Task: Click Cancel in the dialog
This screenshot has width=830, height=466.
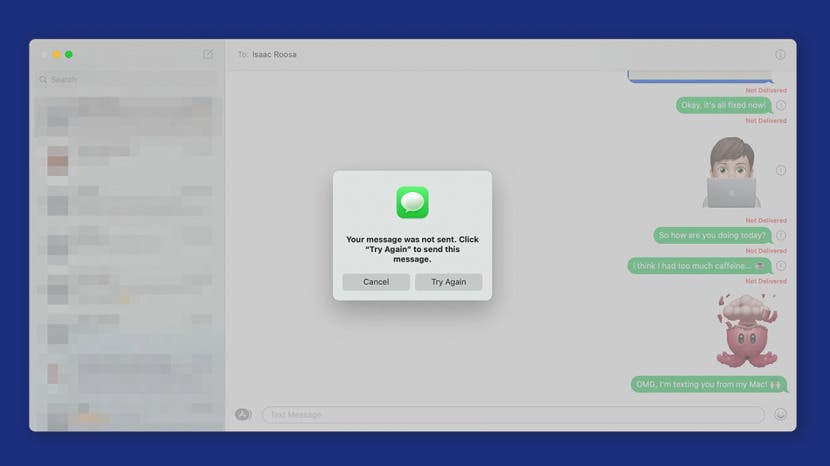Action: point(376,282)
